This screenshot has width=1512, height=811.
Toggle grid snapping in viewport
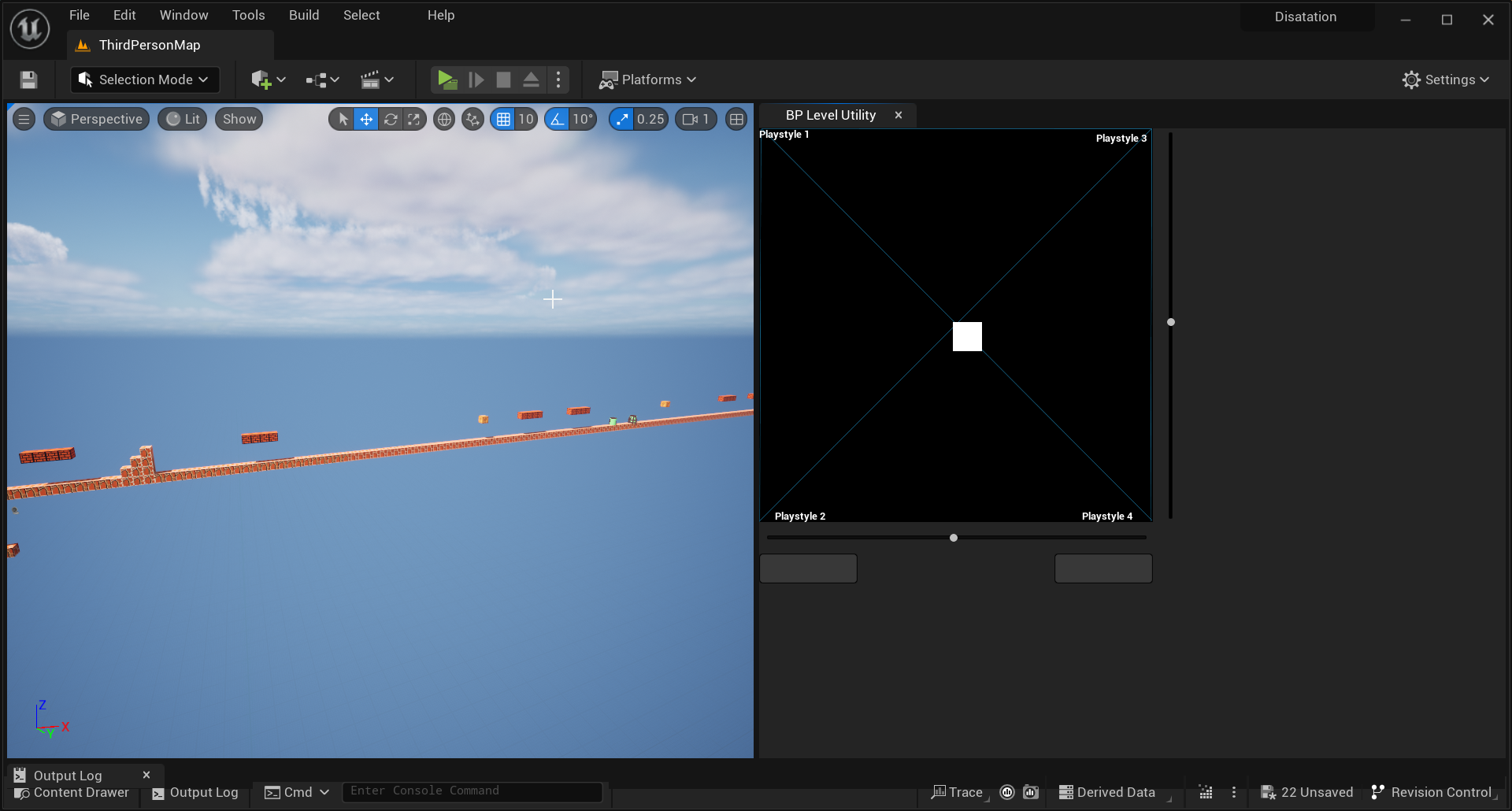coord(503,119)
